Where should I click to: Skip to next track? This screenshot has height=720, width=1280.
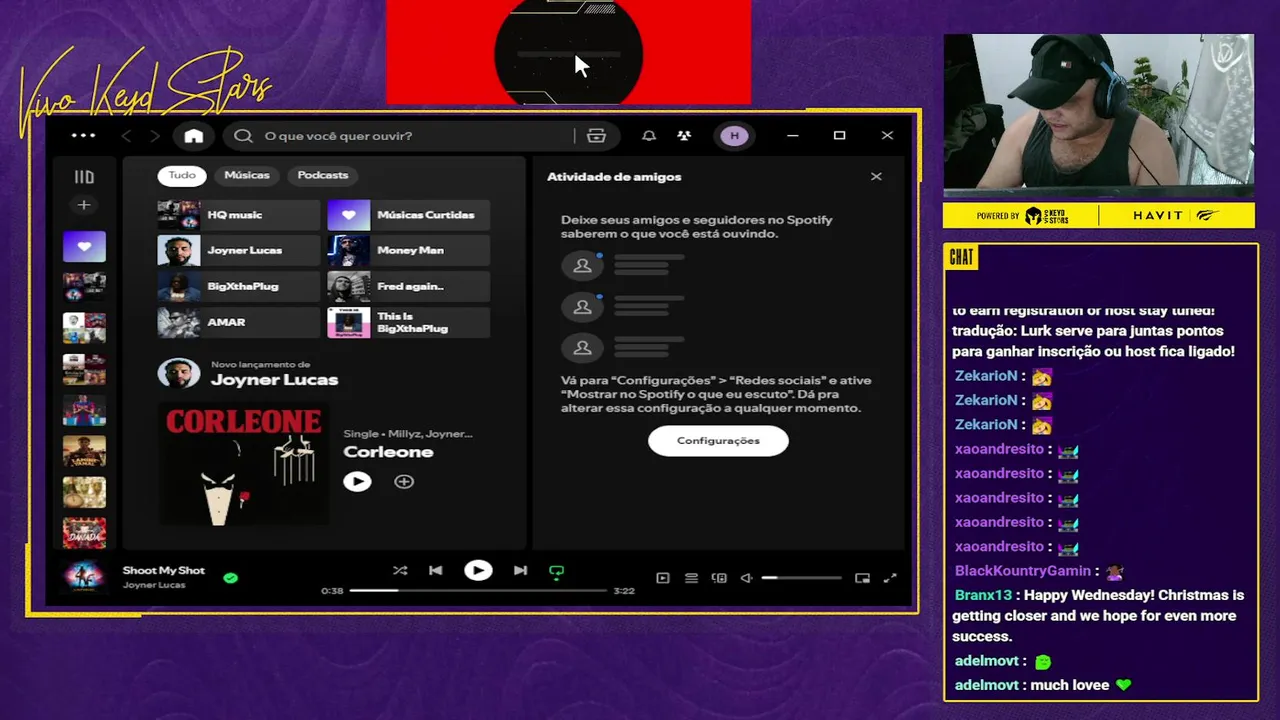(x=520, y=571)
